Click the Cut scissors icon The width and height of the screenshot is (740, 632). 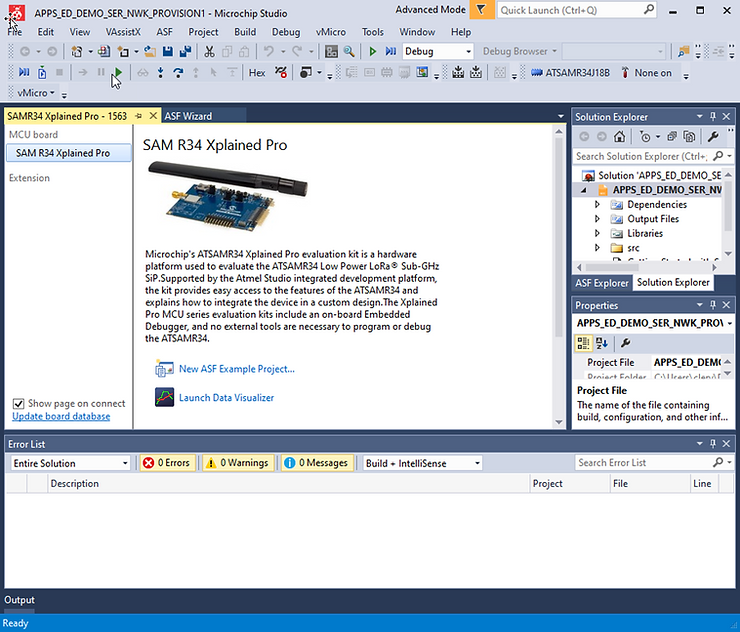point(210,51)
